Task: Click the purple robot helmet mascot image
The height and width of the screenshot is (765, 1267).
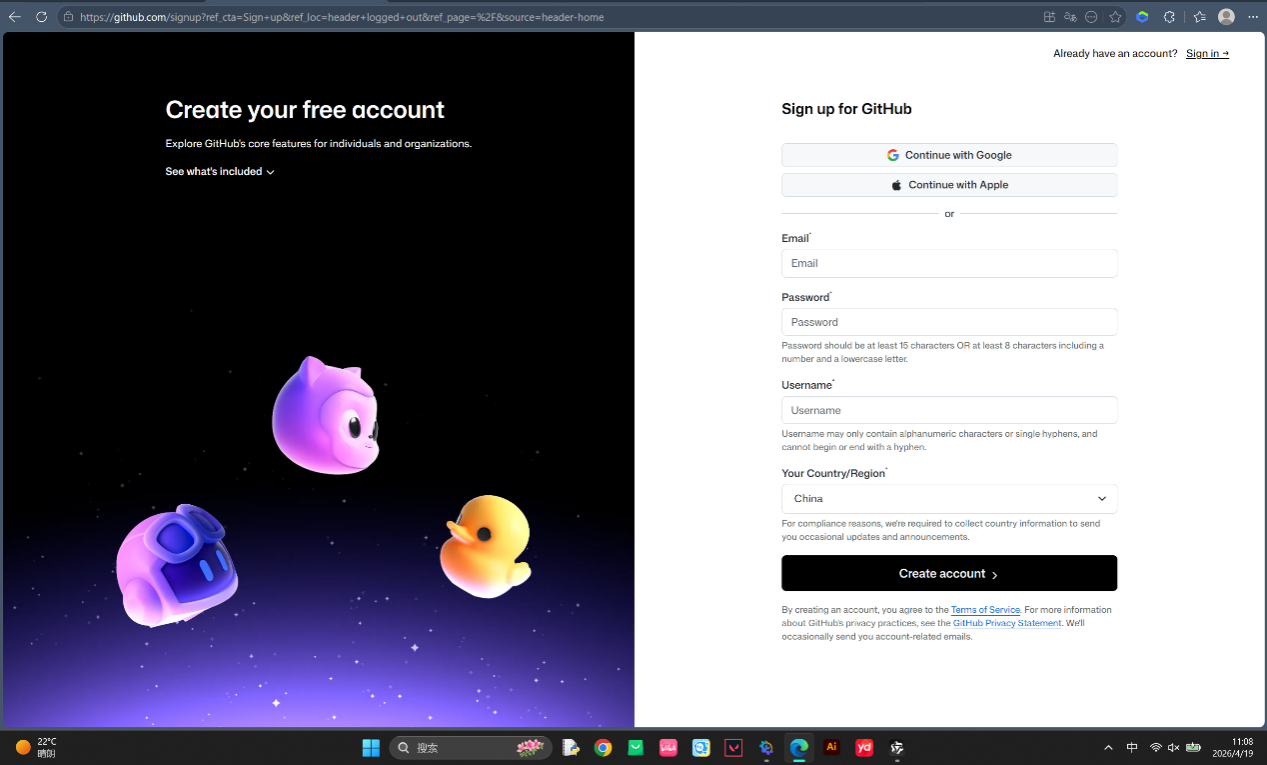Action: click(x=177, y=566)
